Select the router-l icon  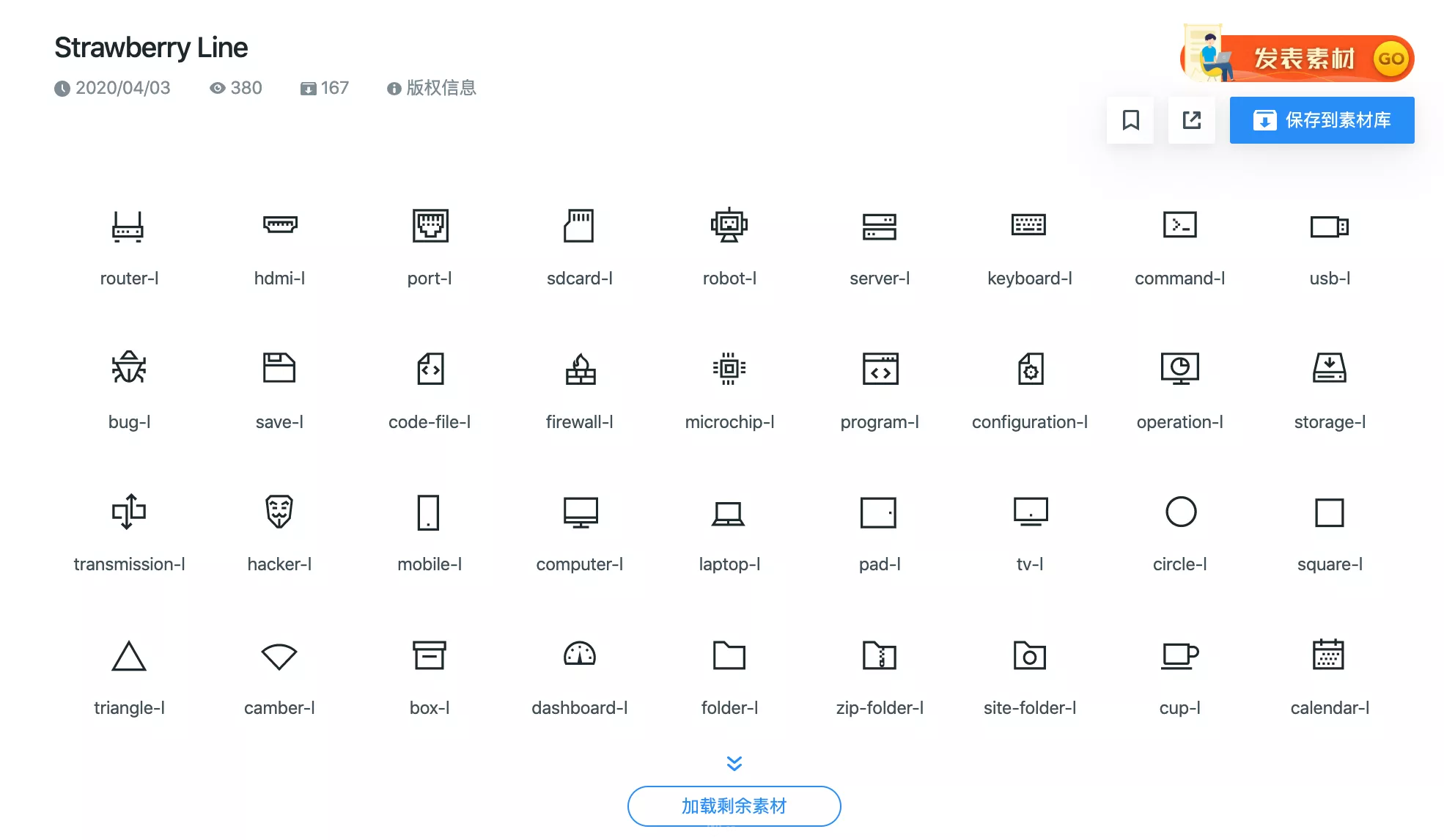[128, 226]
